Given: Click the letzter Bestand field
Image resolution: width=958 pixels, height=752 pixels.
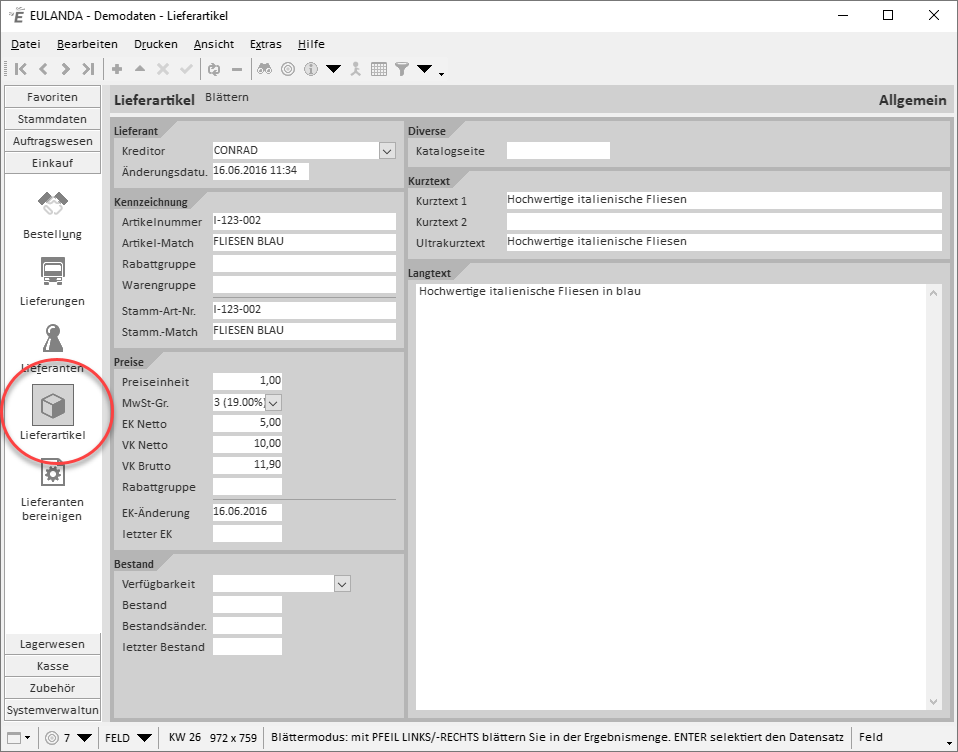Looking at the screenshot, I should pyautogui.click(x=247, y=646).
